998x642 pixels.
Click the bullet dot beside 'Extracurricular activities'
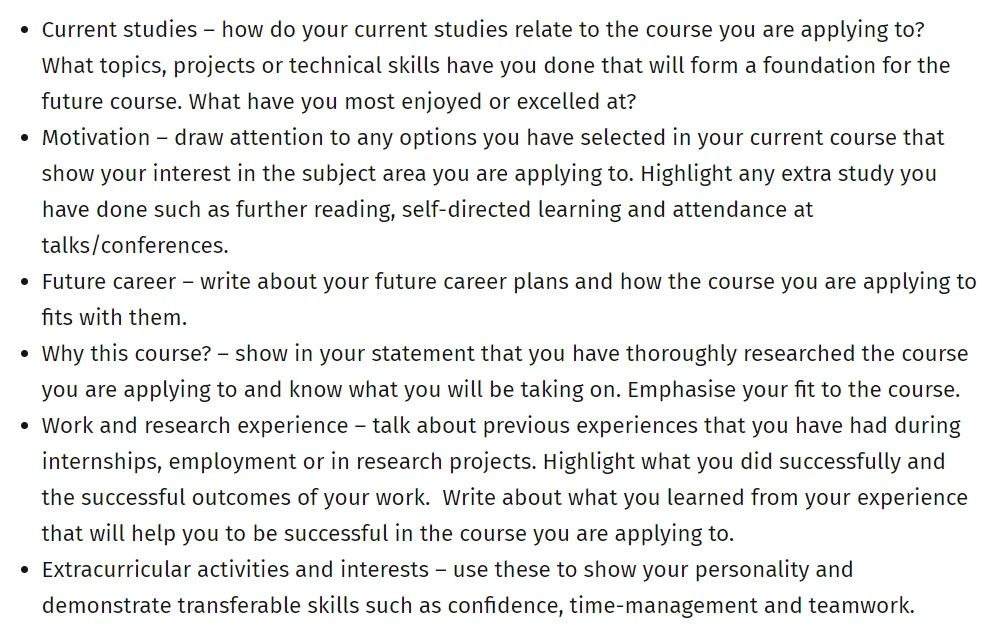24,570
